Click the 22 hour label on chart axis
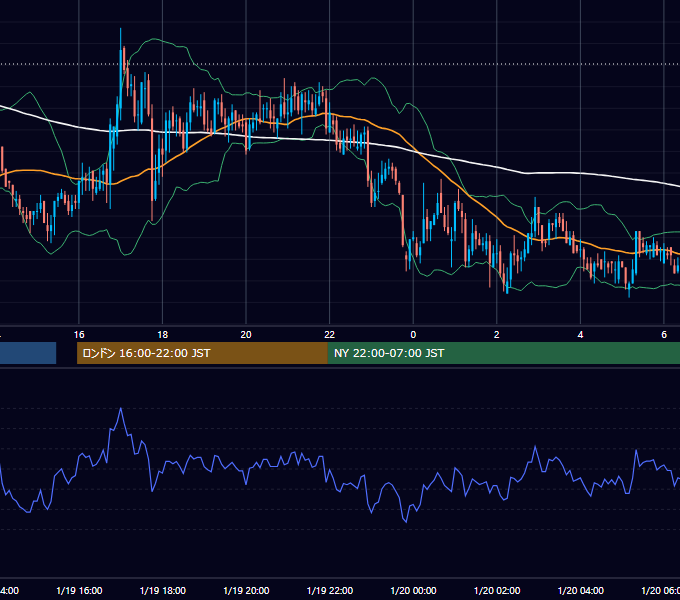The width and height of the screenshot is (680, 600). tap(330, 335)
